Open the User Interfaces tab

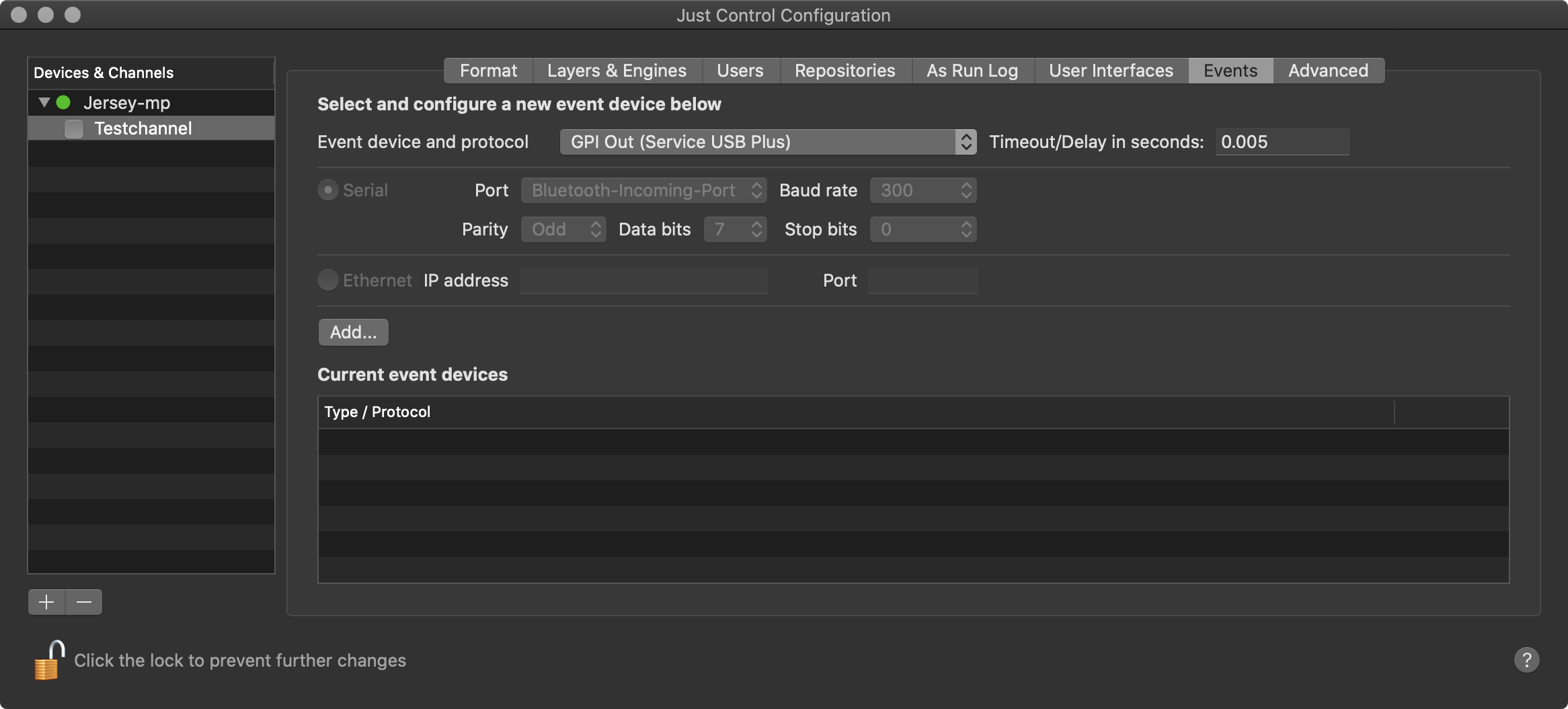pos(1111,71)
